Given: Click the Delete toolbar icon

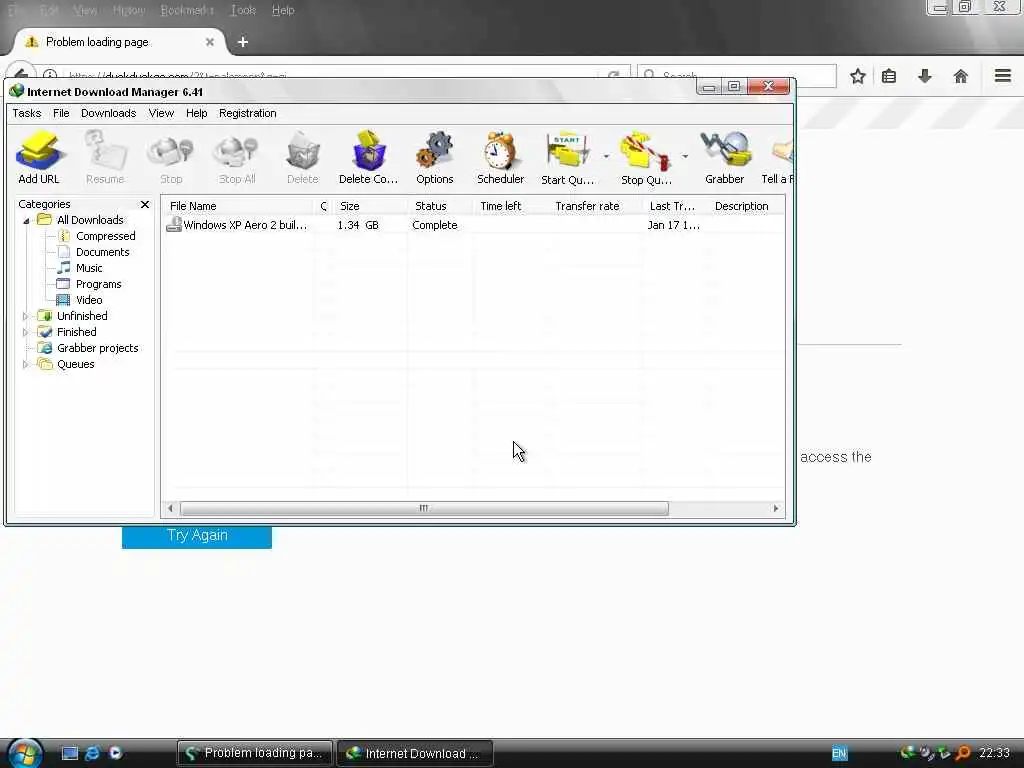Looking at the screenshot, I should pyautogui.click(x=302, y=157).
